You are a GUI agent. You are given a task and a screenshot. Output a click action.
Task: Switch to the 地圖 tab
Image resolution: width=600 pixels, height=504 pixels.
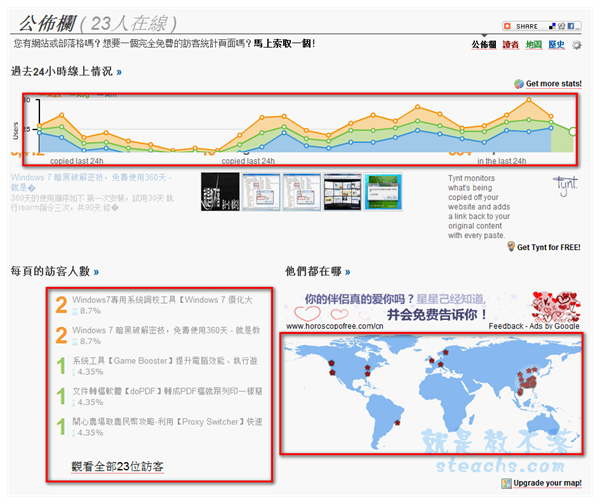(x=534, y=45)
